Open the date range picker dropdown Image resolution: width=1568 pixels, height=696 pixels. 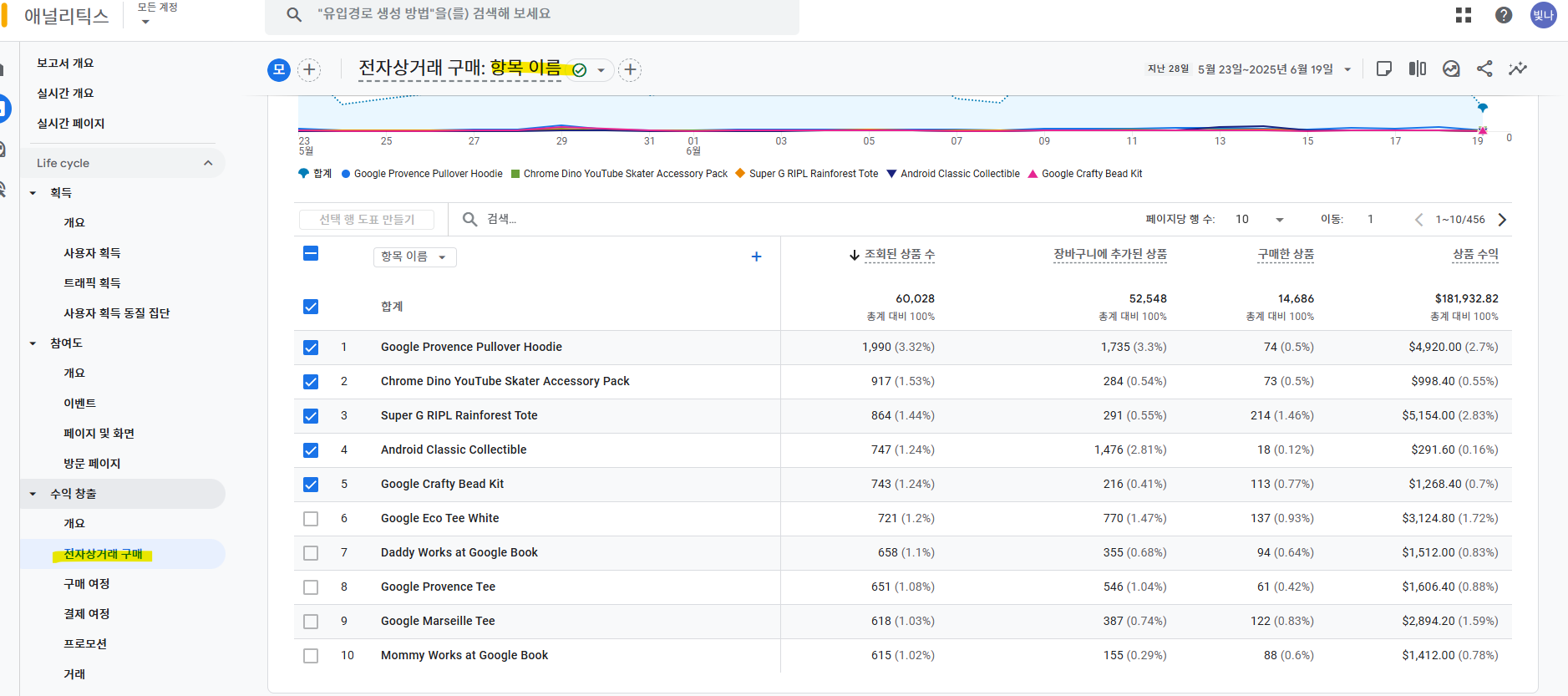point(1347,69)
